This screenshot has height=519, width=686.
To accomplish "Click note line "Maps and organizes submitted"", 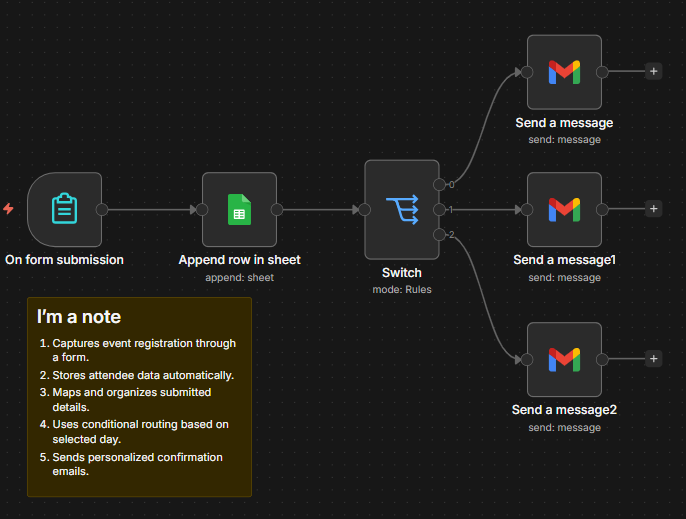I will point(132,392).
